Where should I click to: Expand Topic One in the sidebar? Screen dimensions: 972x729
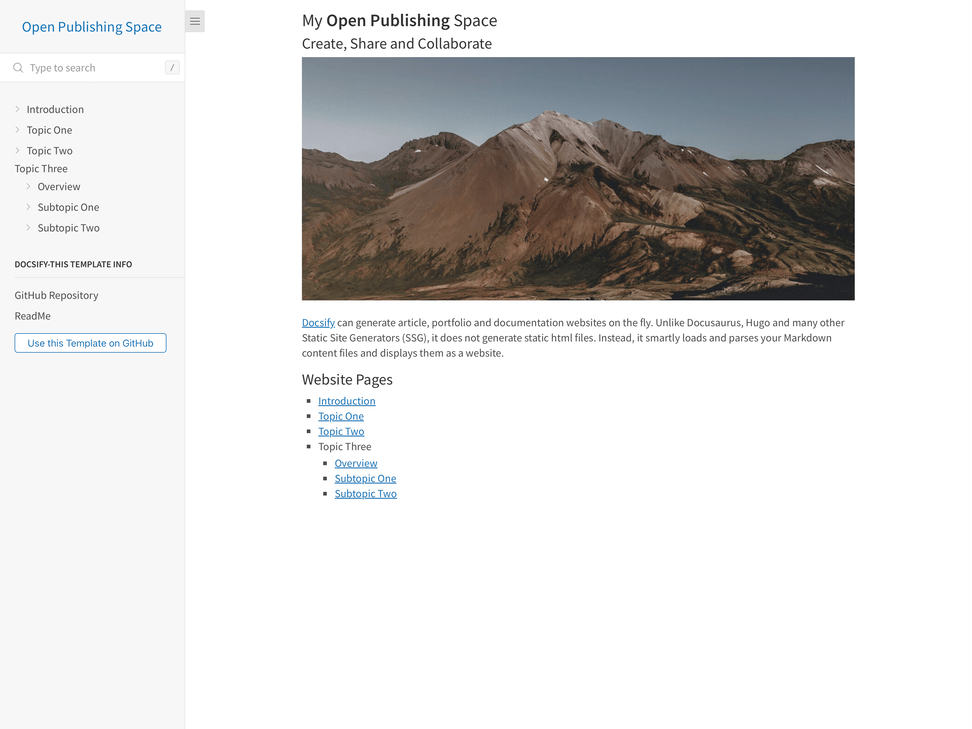tap(17, 130)
